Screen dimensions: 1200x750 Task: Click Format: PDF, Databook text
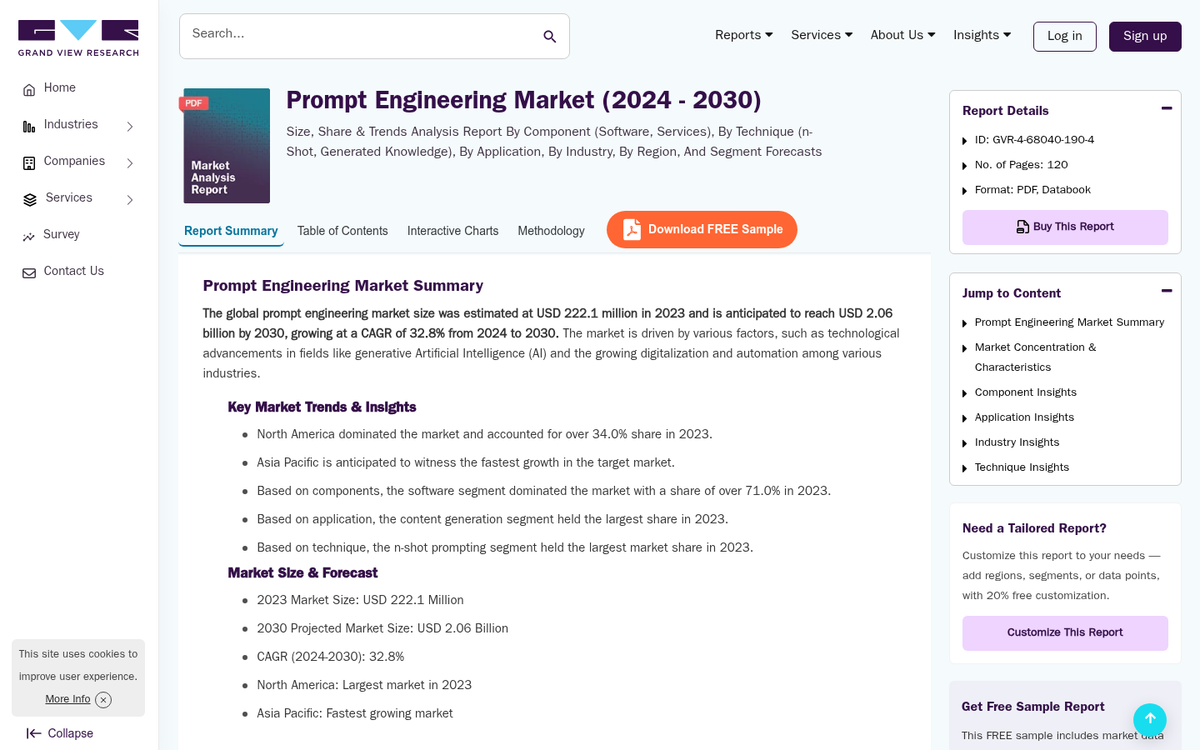pyautogui.click(x=1033, y=190)
